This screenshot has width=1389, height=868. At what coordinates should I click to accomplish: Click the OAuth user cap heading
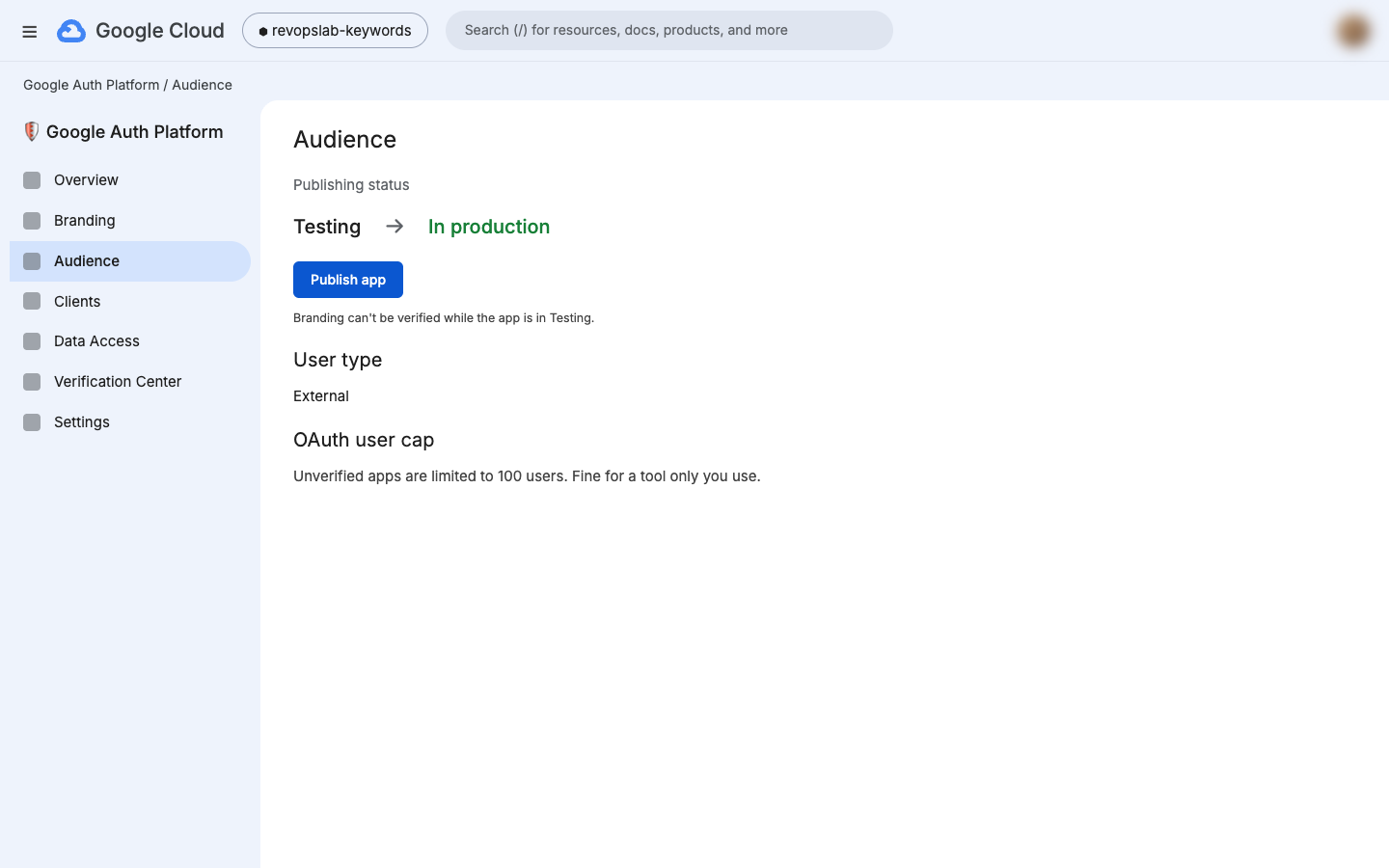pyautogui.click(x=364, y=440)
